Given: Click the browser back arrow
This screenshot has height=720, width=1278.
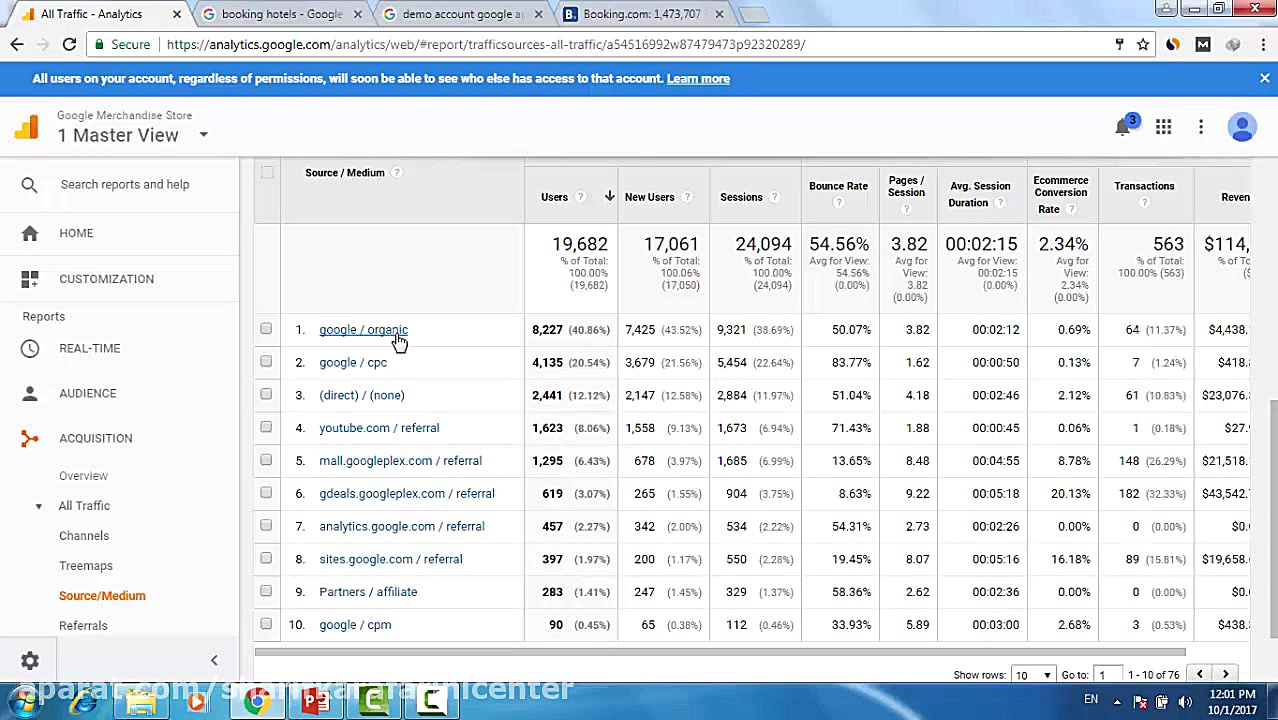Looking at the screenshot, I should coord(17,44).
